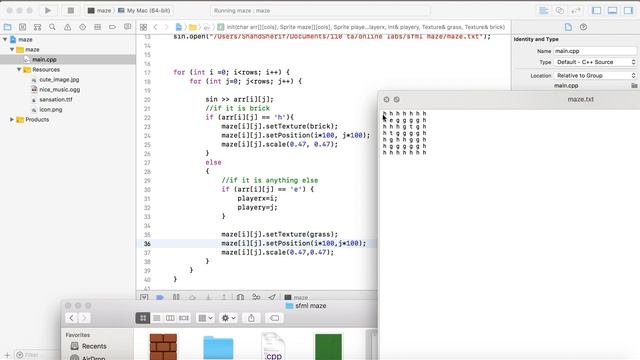This screenshot has height=360, width=640.
Task: Select the Assistant editor button
Action: [560, 11]
